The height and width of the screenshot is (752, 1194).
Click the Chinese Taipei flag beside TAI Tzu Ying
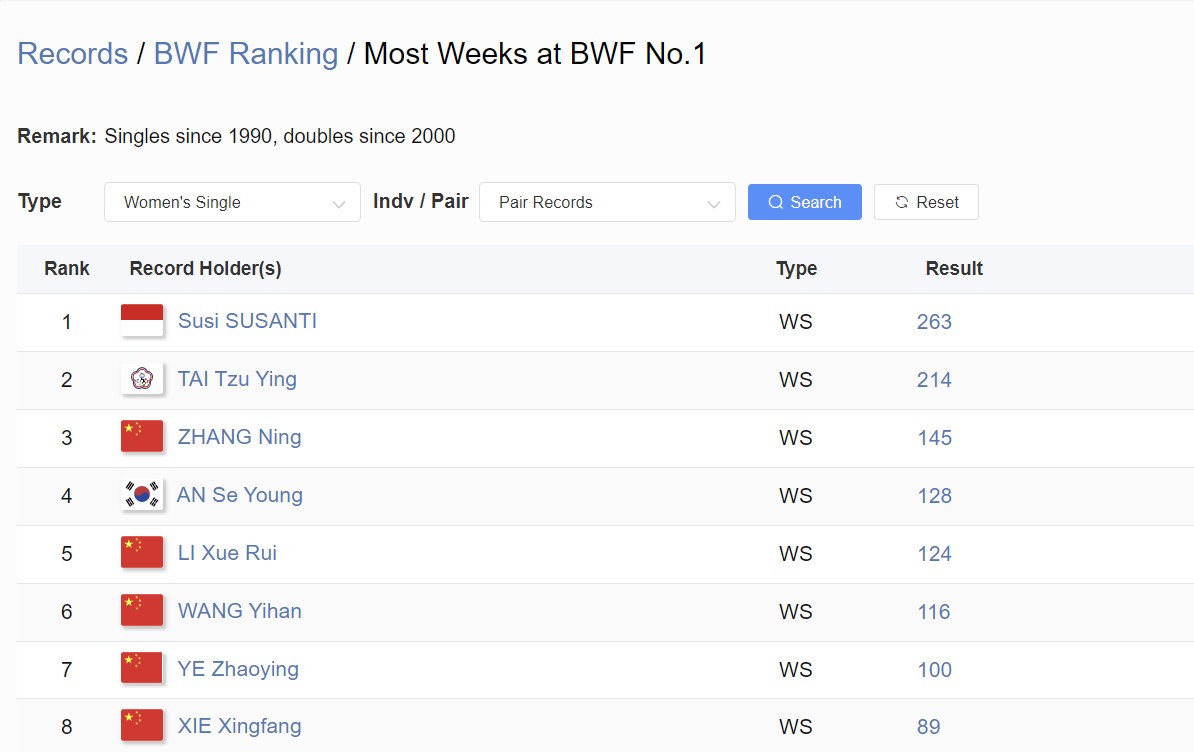[142, 379]
